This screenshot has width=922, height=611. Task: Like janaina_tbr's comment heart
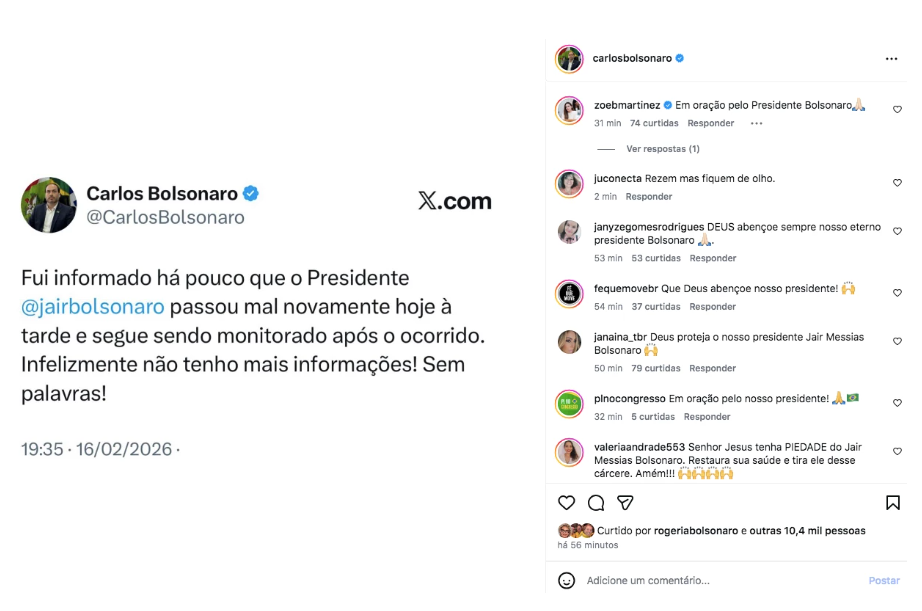coord(897,342)
